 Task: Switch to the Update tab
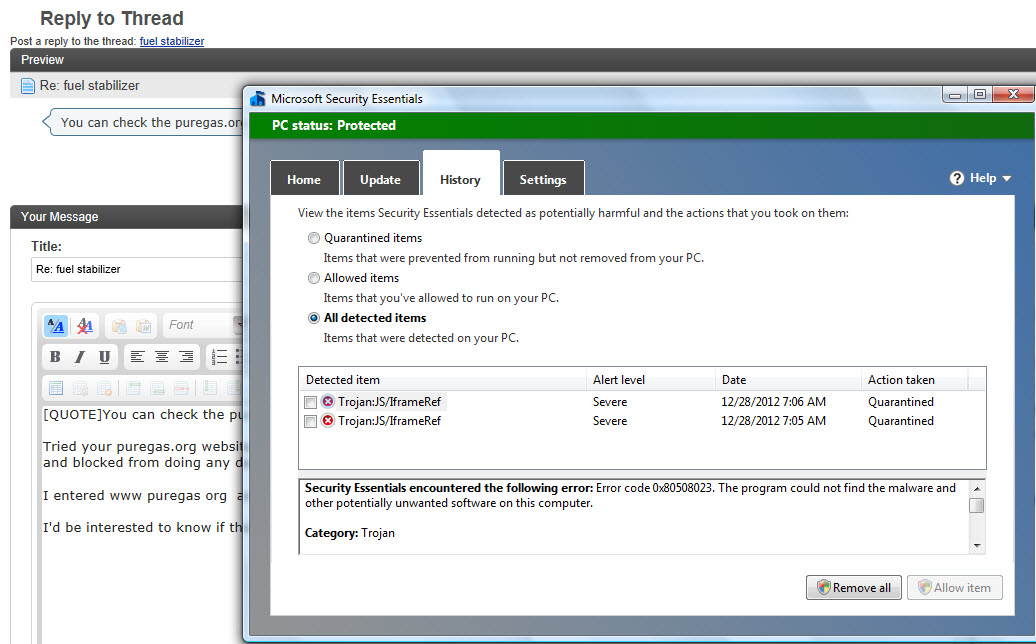pos(381,179)
